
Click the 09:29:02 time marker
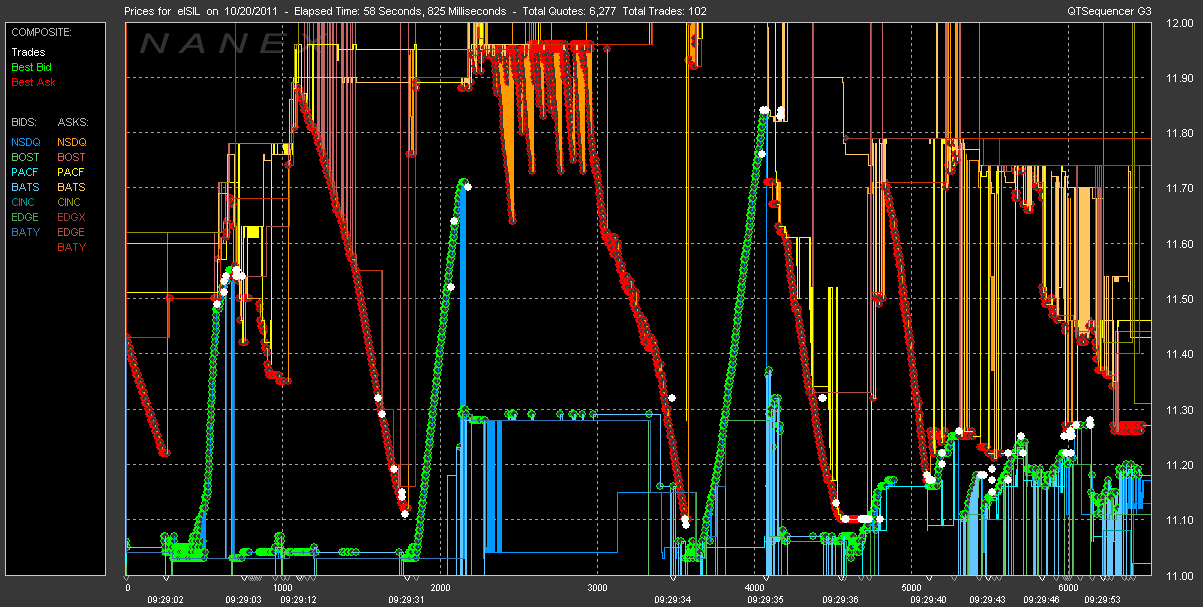click(166, 600)
